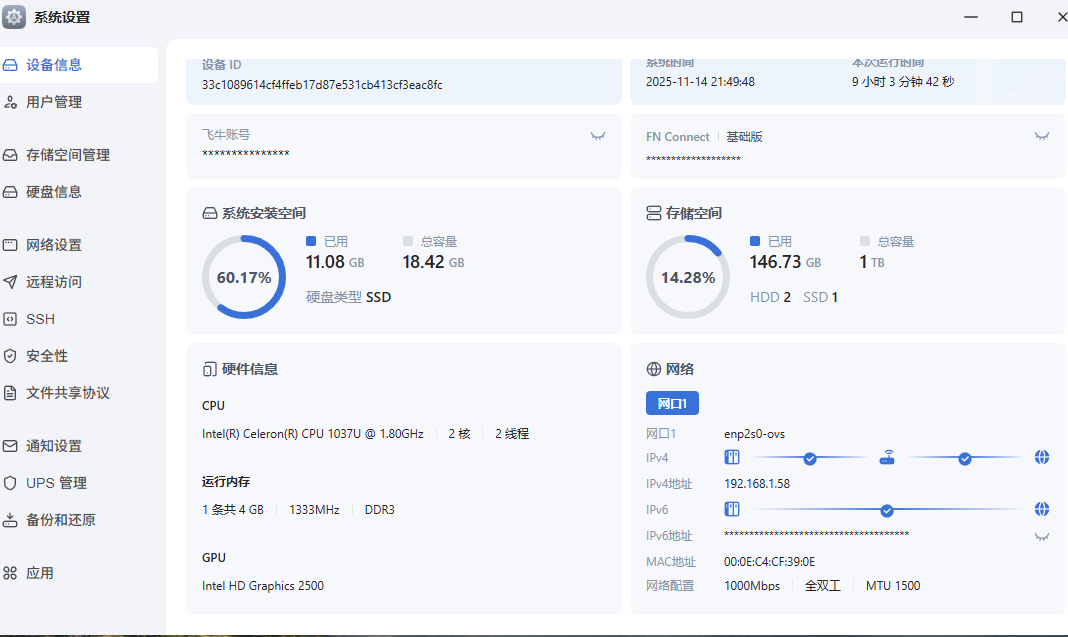Click the 网络 globe icon in card header
This screenshot has width=1068, height=637.
[654, 369]
